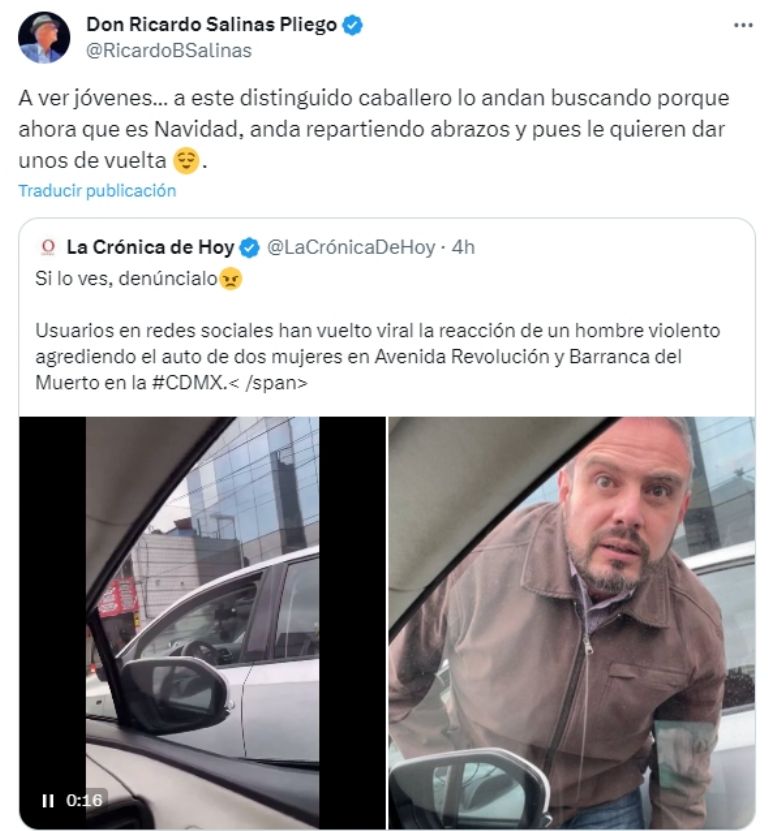Open the left video showing the car mirror

[202, 623]
